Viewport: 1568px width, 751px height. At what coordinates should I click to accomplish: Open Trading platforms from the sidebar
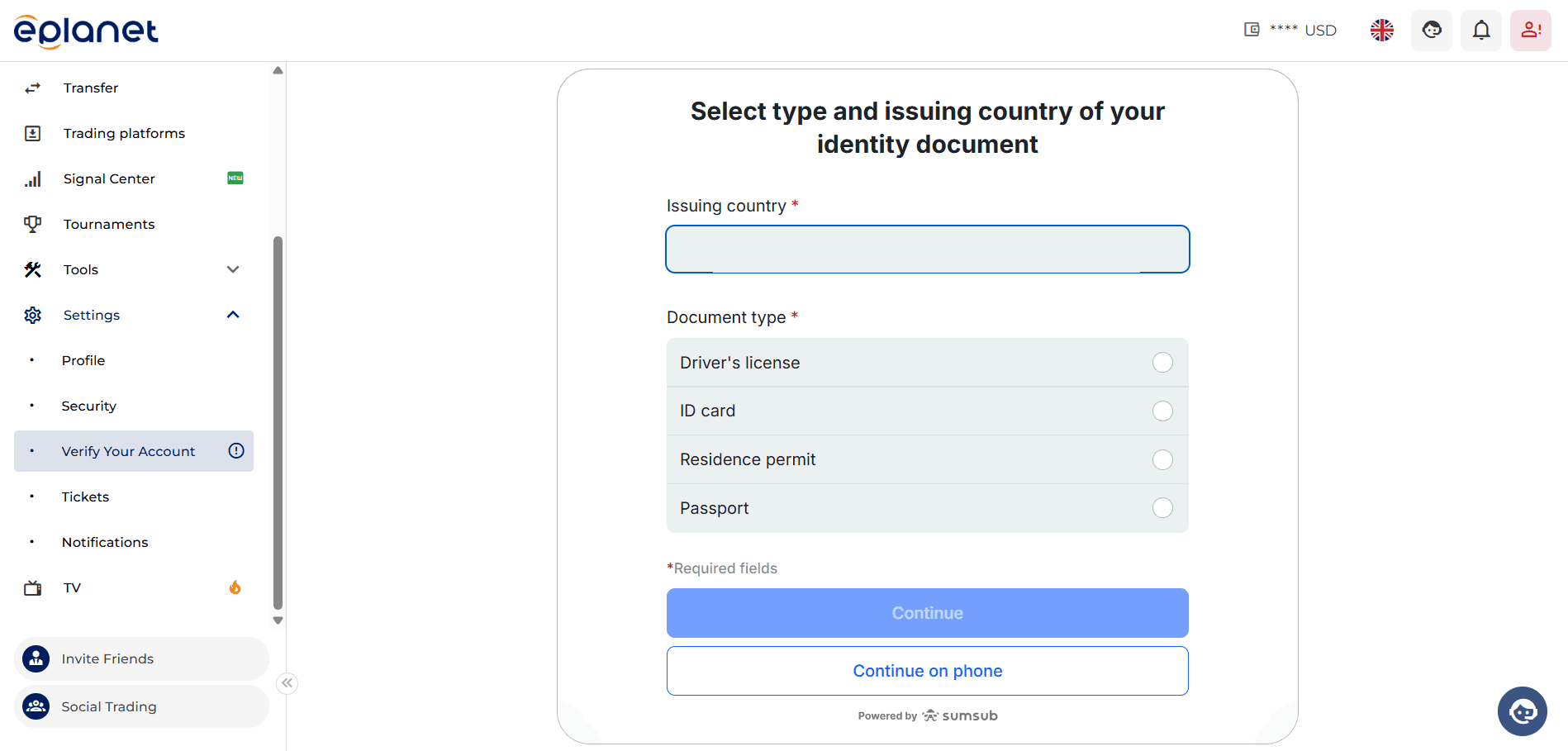(x=123, y=133)
